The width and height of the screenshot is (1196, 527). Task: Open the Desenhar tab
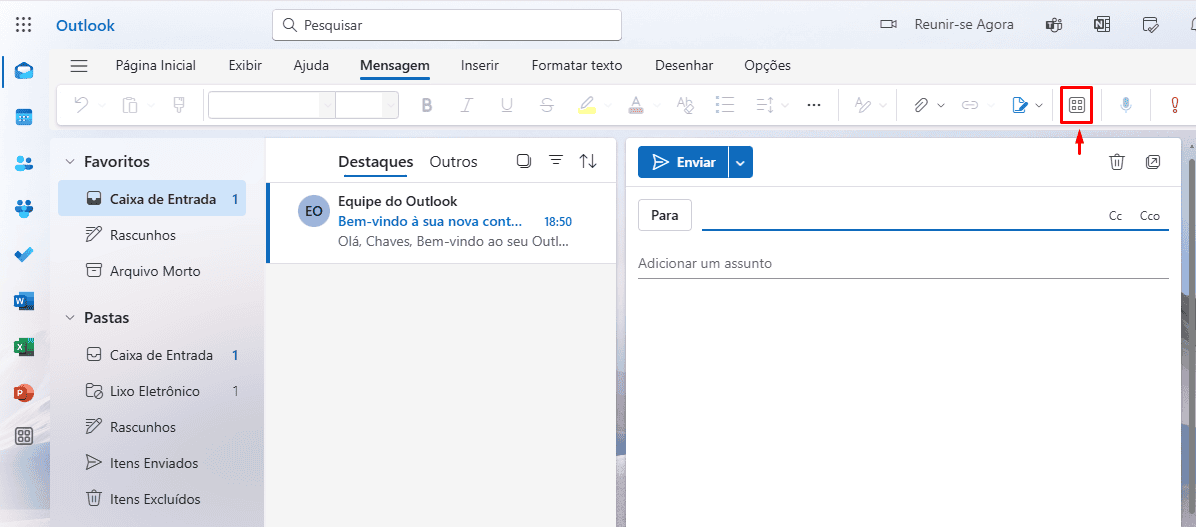(x=684, y=66)
